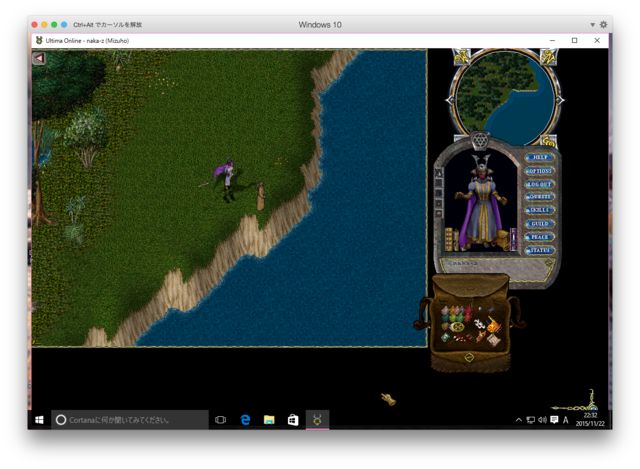Open Task View on the taskbar
This screenshot has width=640, height=469.
pos(220,420)
